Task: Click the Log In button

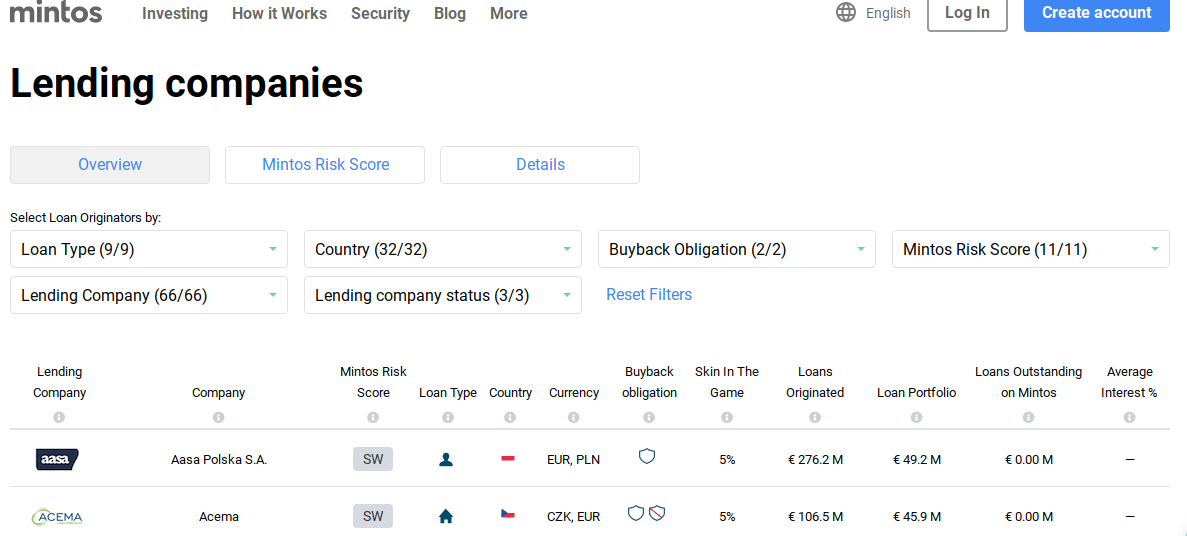Action: (x=967, y=13)
